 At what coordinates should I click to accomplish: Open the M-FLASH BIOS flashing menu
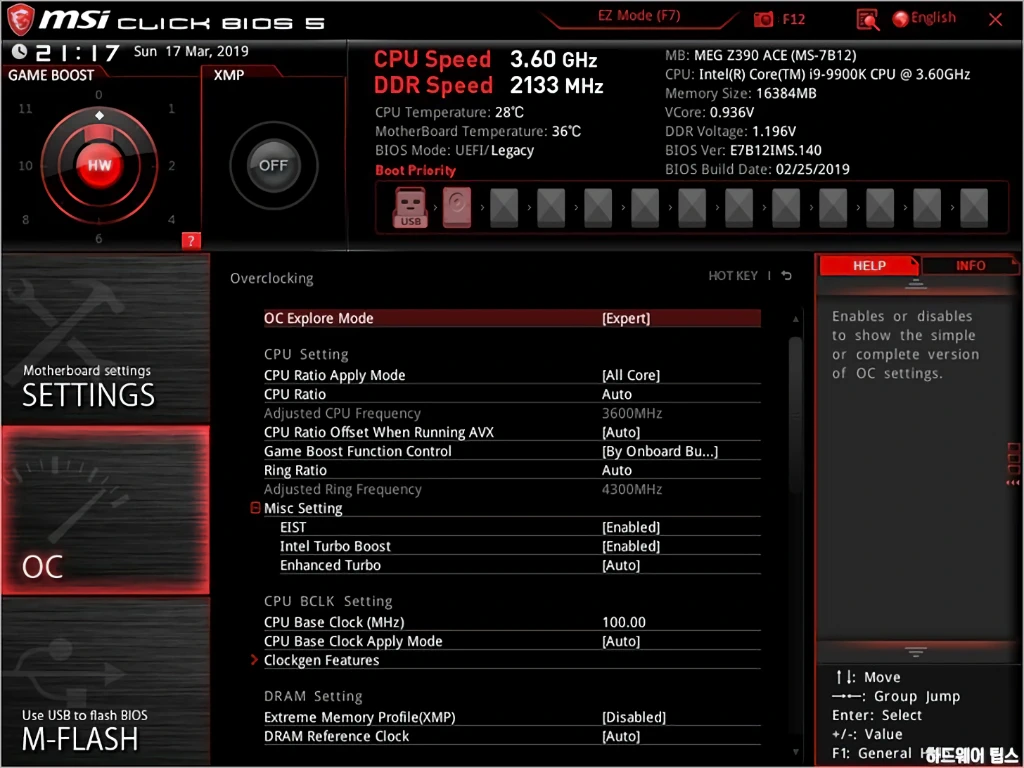pyautogui.click(x=106, y=681)
